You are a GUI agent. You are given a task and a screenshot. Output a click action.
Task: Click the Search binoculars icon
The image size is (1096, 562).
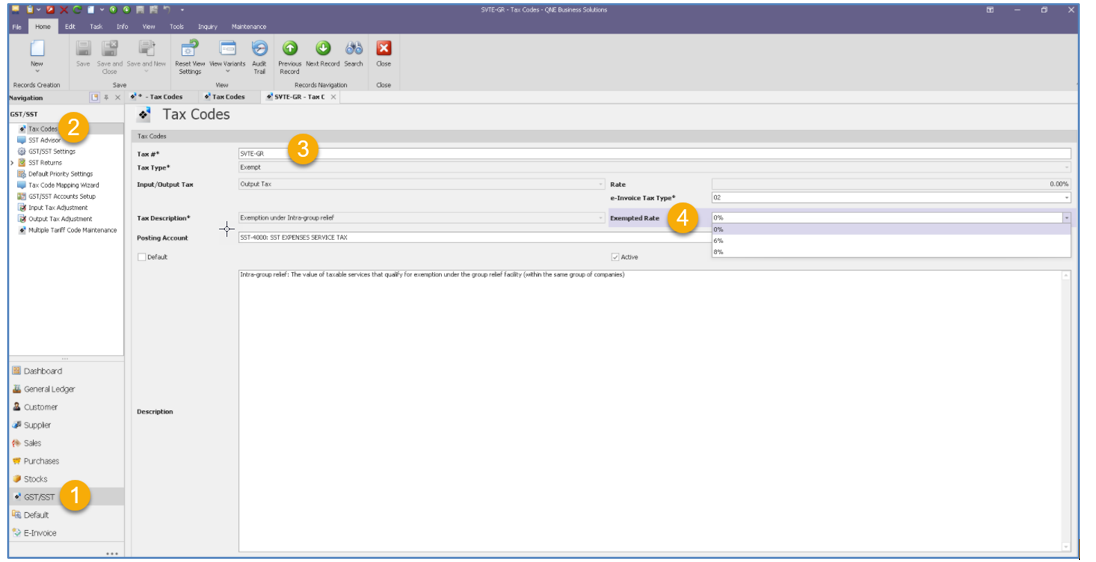[354, 48]
